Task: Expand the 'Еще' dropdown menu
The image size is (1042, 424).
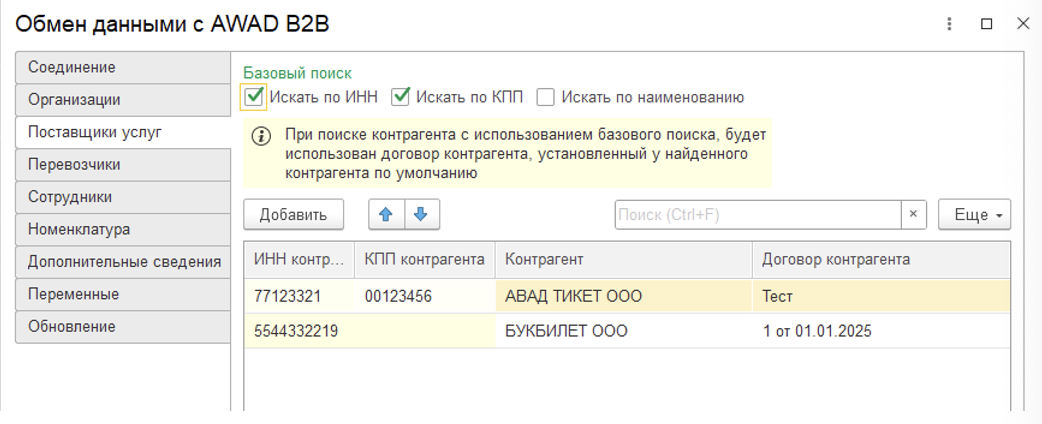Action: 974,215
